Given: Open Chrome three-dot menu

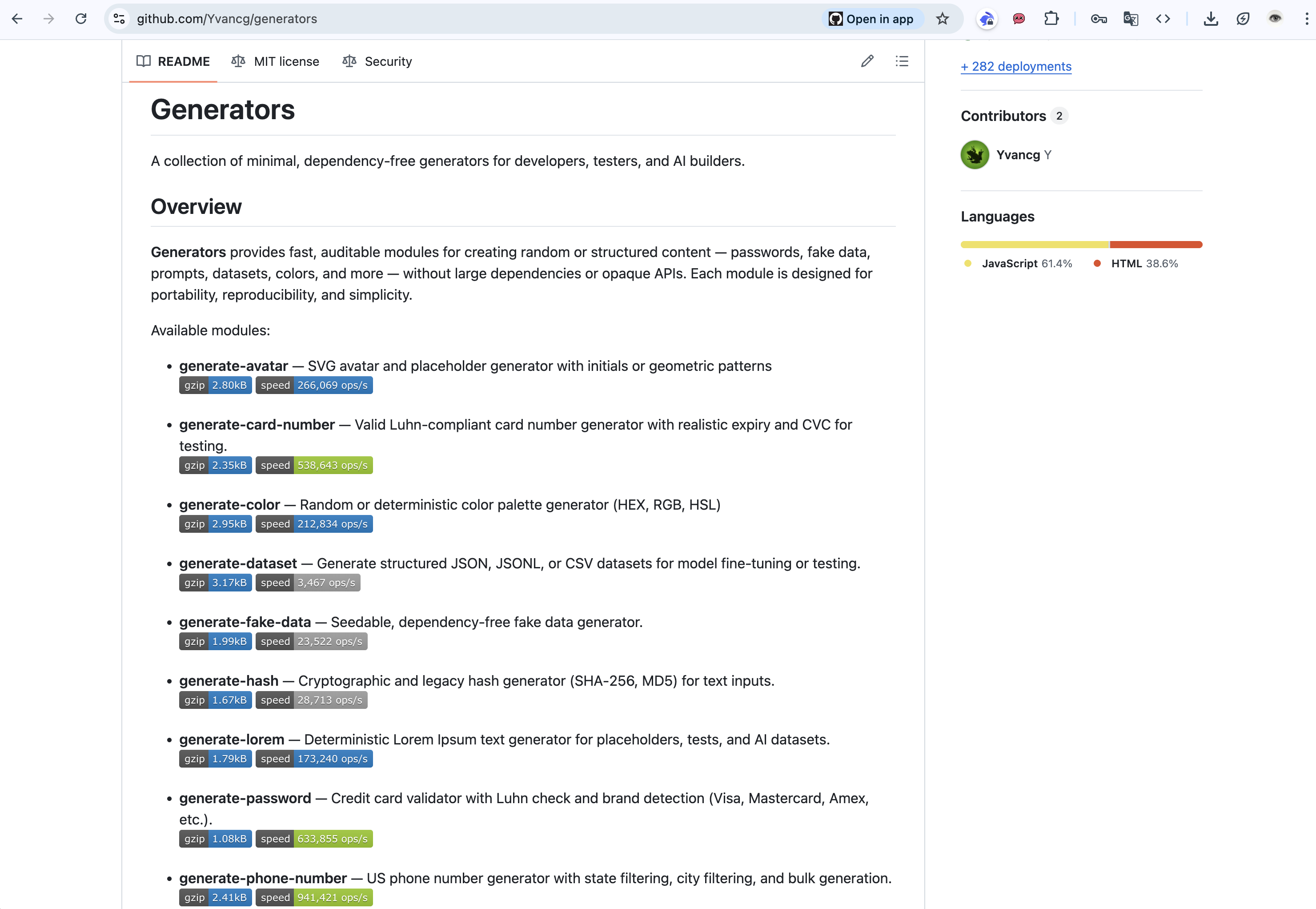Looking at the screenshot, I should 1306,19.
